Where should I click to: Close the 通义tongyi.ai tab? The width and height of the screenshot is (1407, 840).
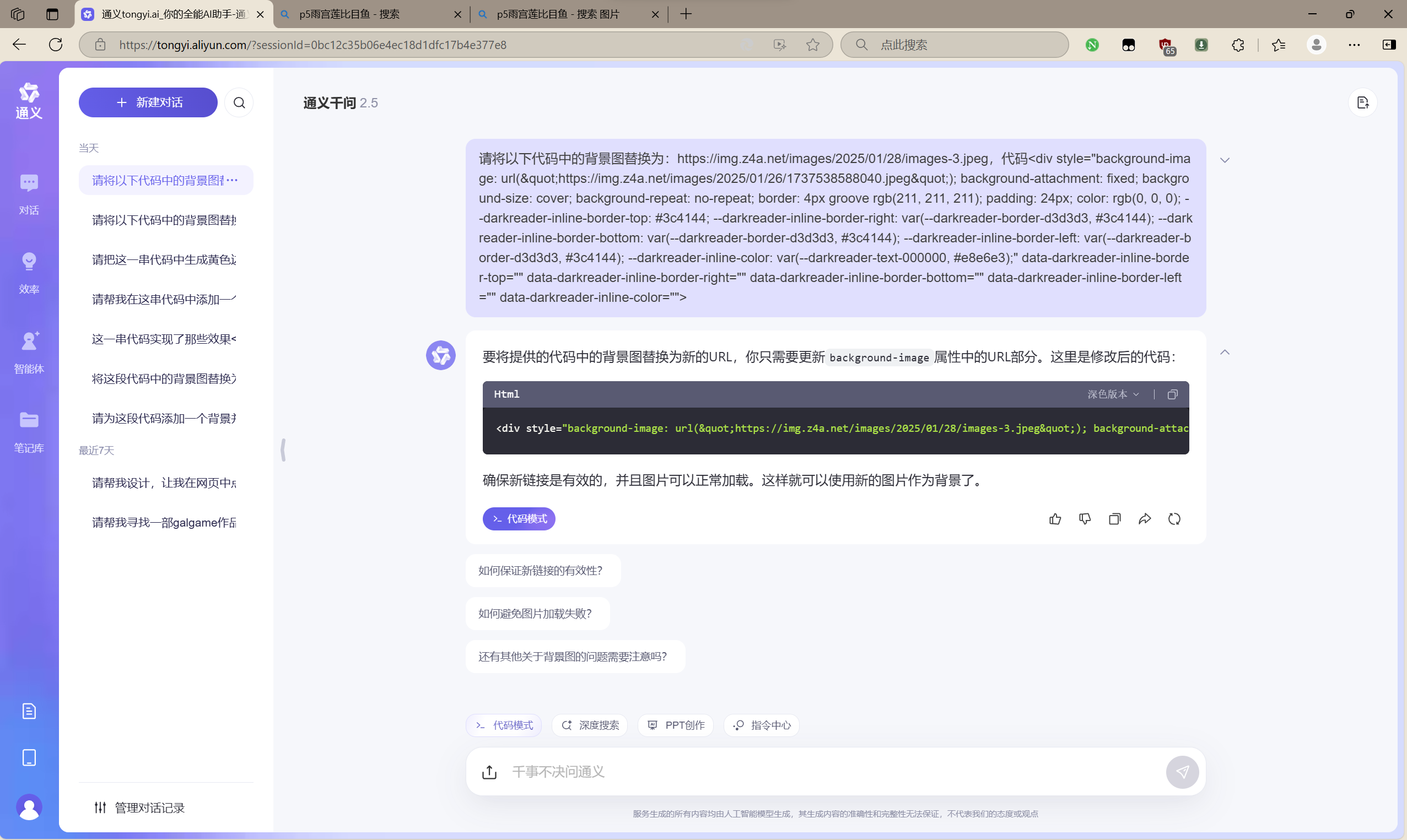coord(260,14)
